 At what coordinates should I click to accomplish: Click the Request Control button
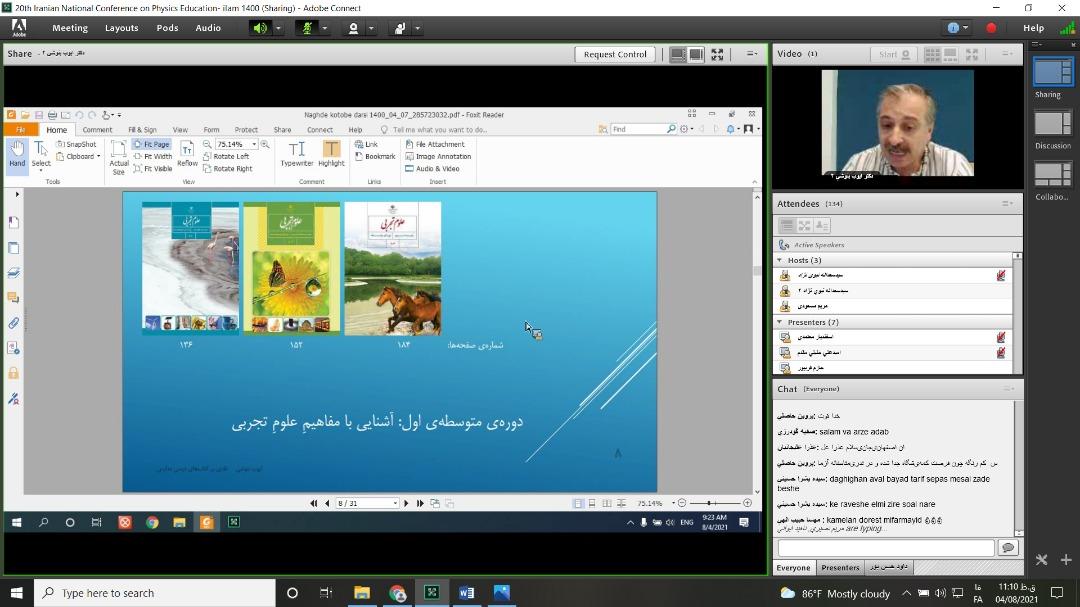click(615, 54)
